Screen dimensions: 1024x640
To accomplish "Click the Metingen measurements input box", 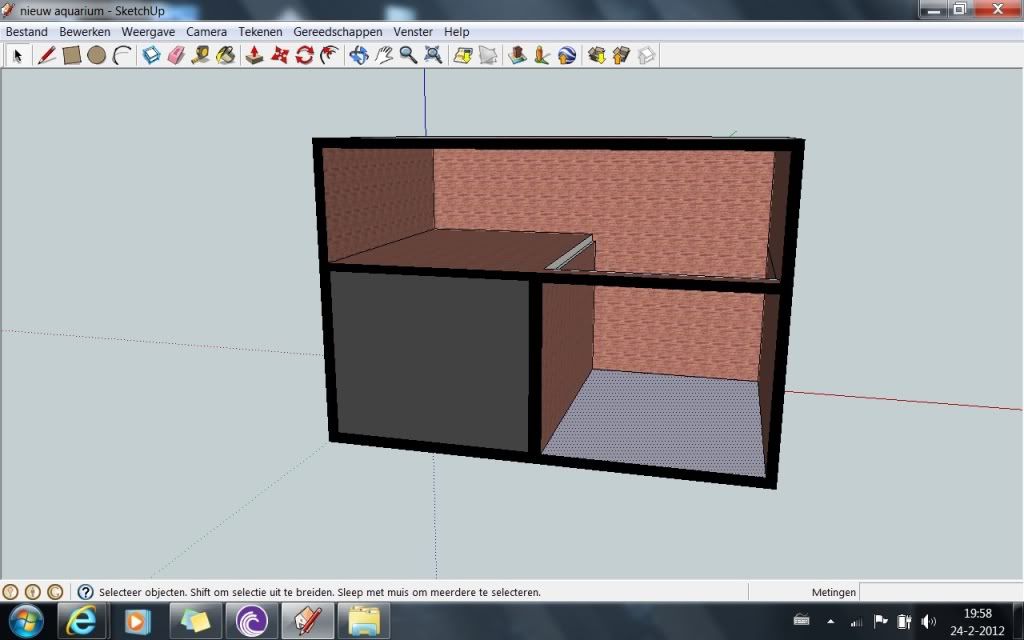I will point(940,592).
